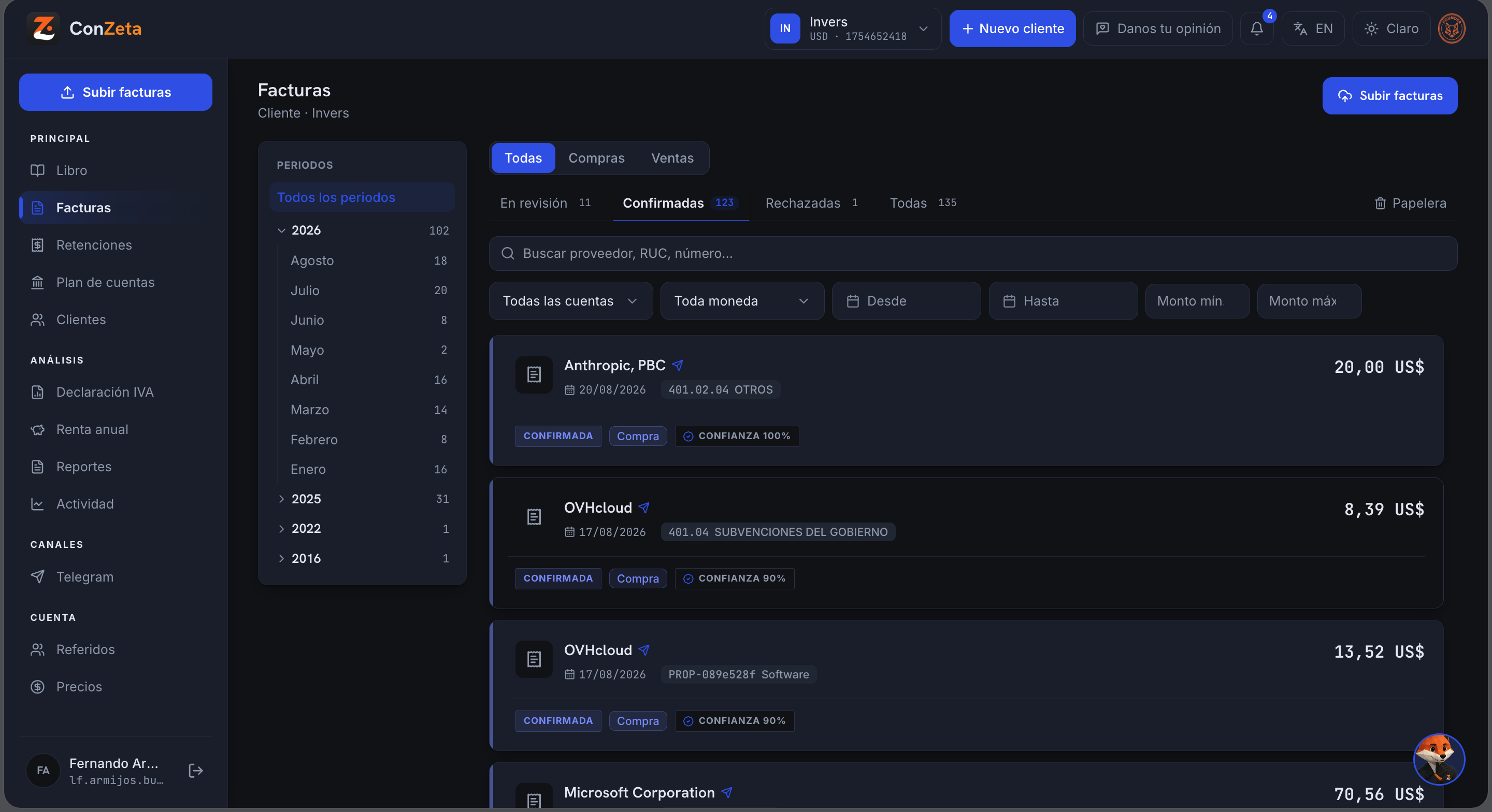
Task: Click the SUBVENCIONES DEL GOBIERNO account tag
Action: [x=778, y=532]
